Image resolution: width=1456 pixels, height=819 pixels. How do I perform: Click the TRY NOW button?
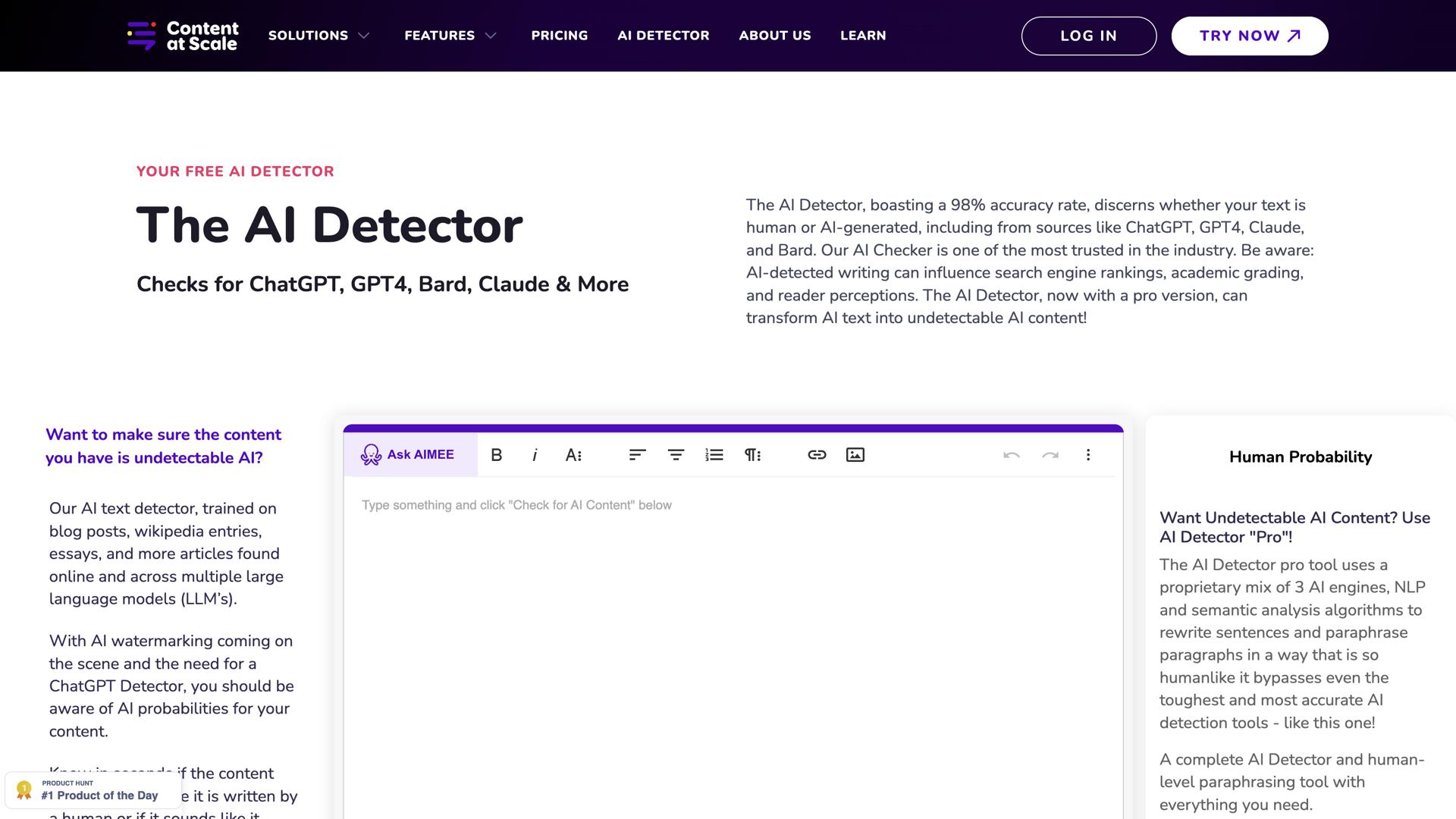click(1248, 35)
